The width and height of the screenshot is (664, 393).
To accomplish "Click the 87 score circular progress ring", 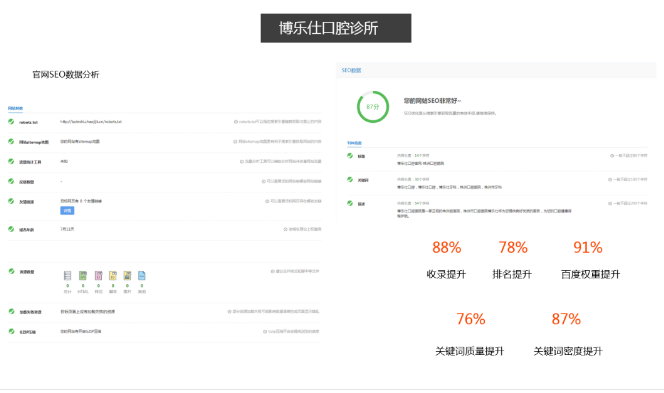I will coord(373,107).
